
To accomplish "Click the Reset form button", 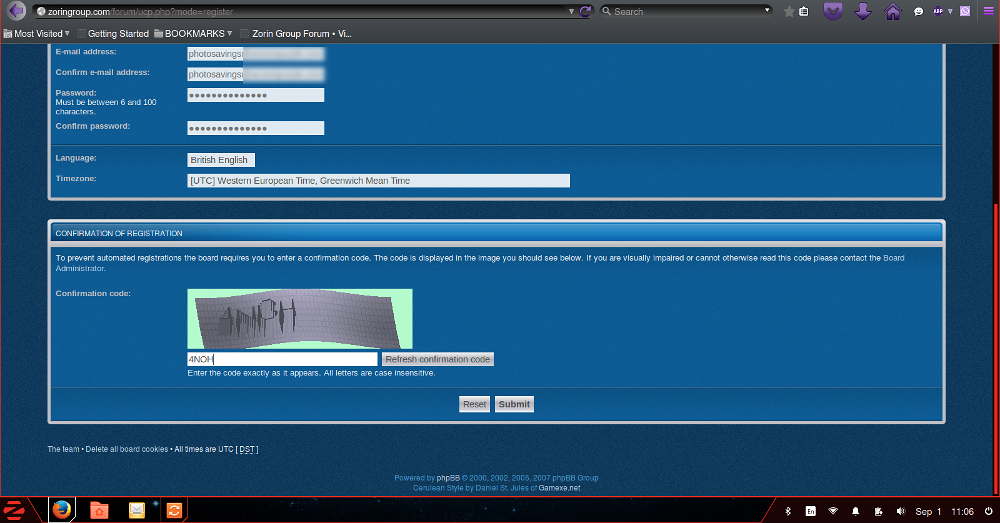I will coord(474,404).
